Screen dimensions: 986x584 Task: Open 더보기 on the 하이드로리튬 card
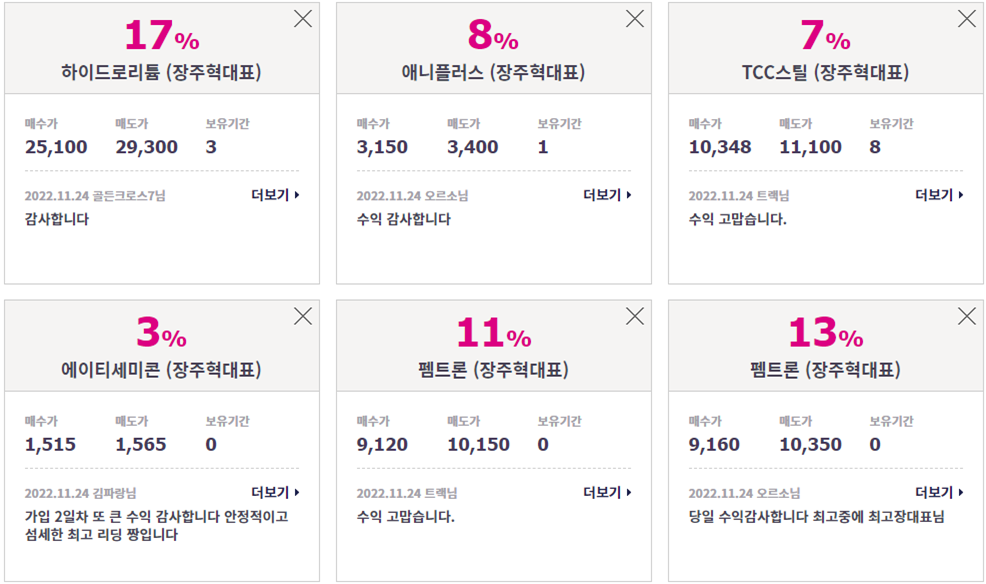[x=275, y=195]
